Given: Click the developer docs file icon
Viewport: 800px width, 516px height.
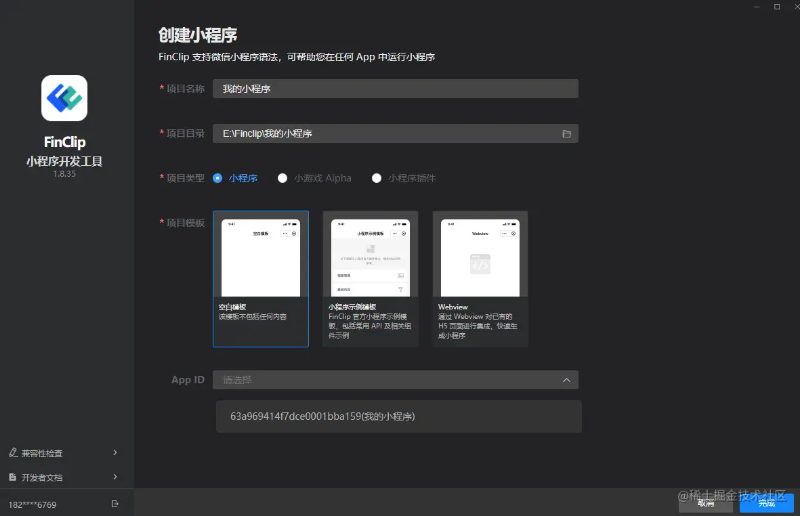Looking at the screenshot, I should click(x=13, y=477).
